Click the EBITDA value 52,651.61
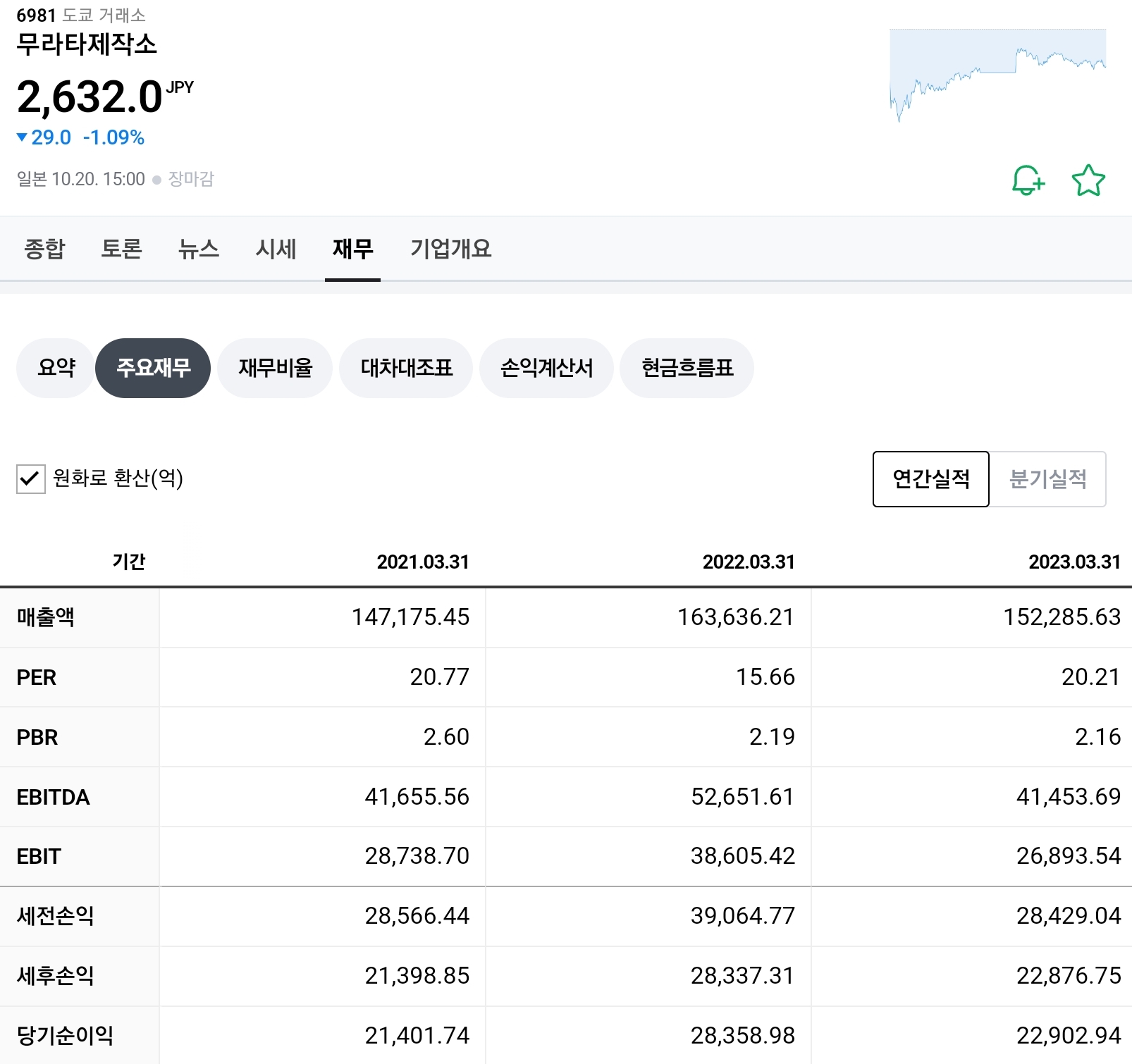 (742, 797)
